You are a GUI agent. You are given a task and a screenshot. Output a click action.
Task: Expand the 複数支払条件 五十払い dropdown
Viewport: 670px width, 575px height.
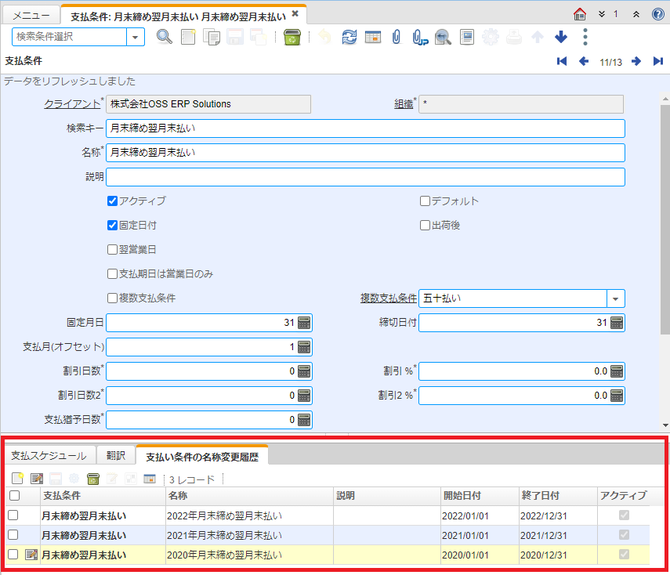(615, 299)
